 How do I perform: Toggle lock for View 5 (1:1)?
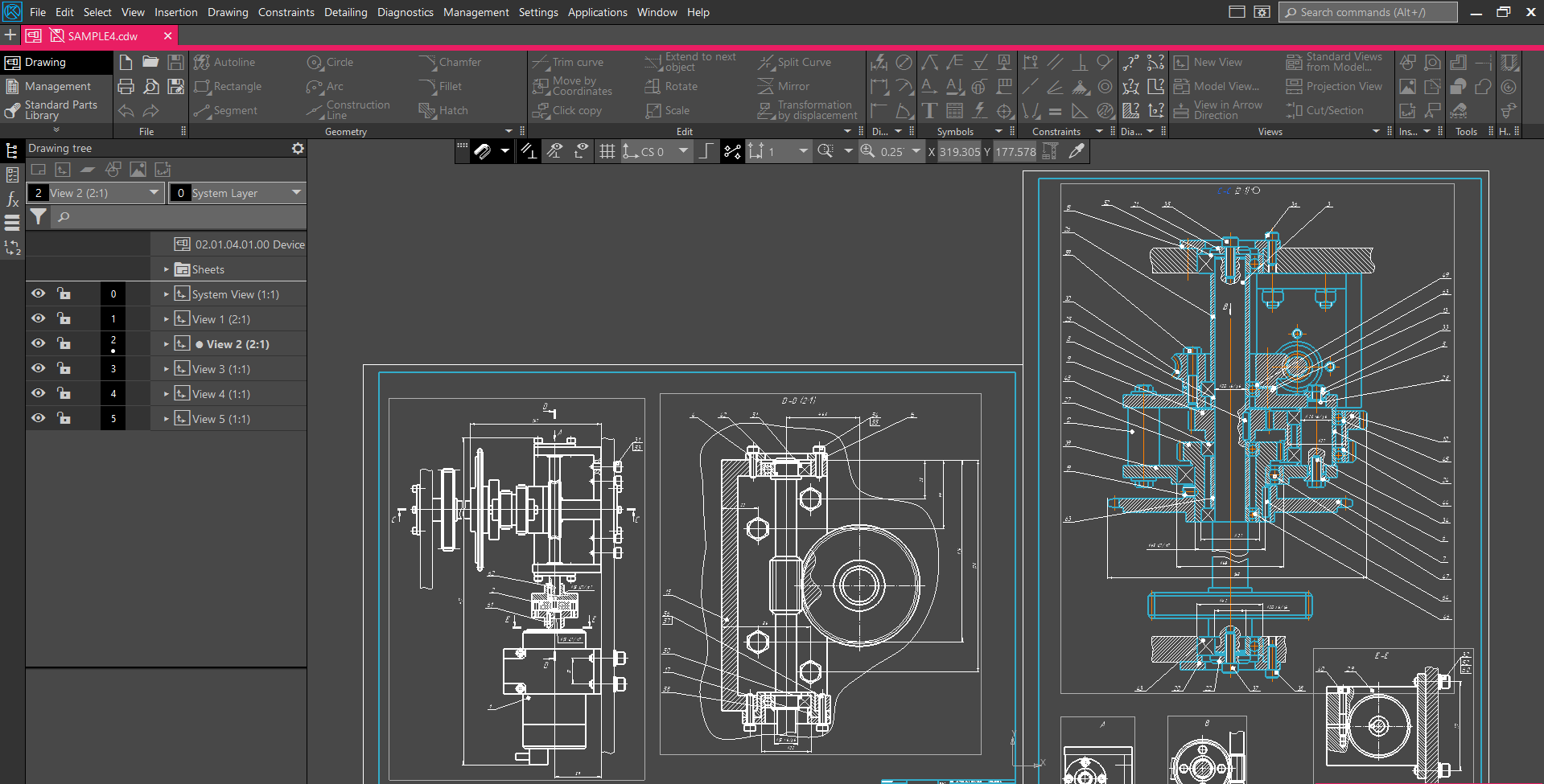tap(64, 418)
